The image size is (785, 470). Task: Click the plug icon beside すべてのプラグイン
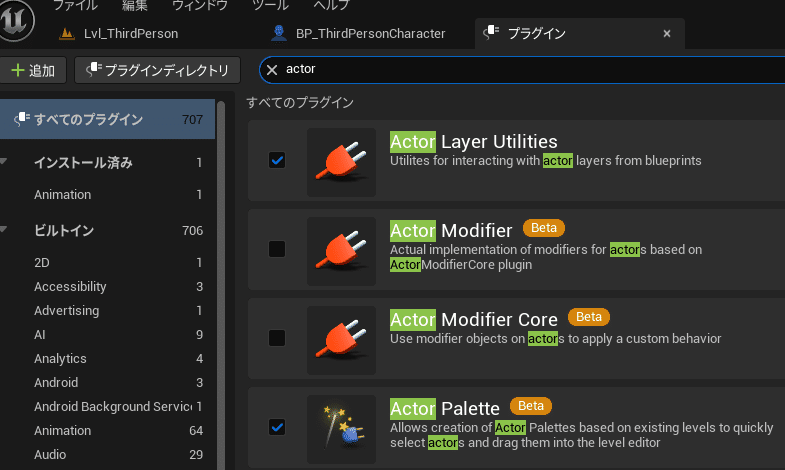tap(22, 119)
